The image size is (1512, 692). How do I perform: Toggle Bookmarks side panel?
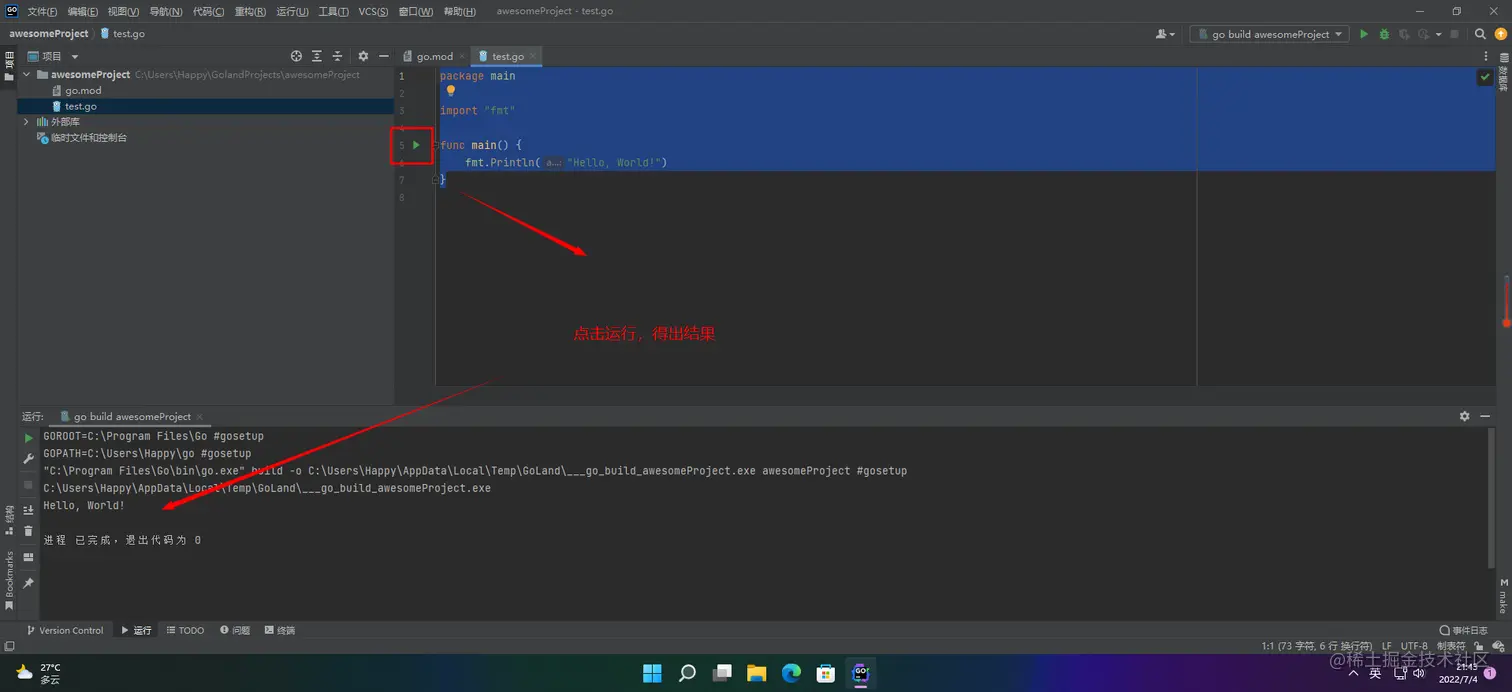pyautogui.click(x=9, y=581)
